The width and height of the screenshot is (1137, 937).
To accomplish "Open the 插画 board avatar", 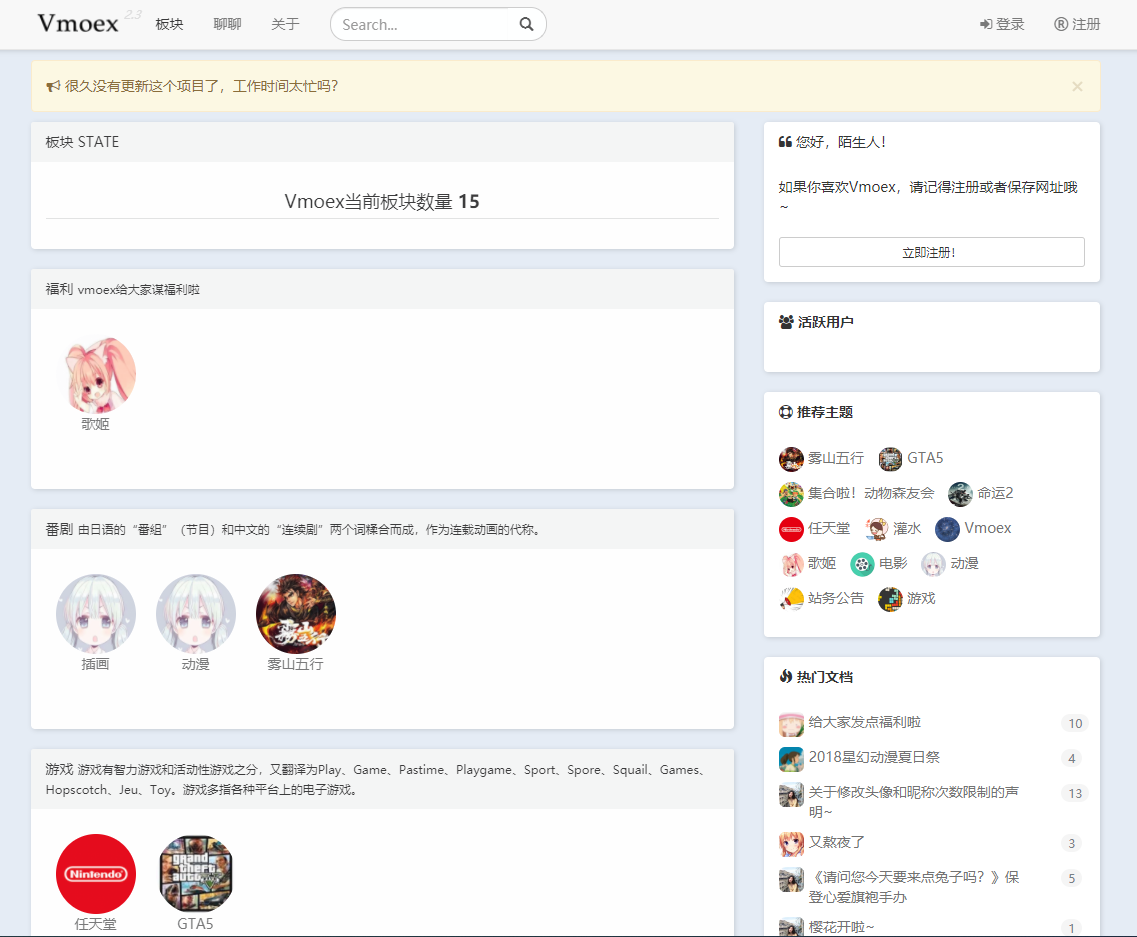I will pyautogui.click(x=96, y=614).
